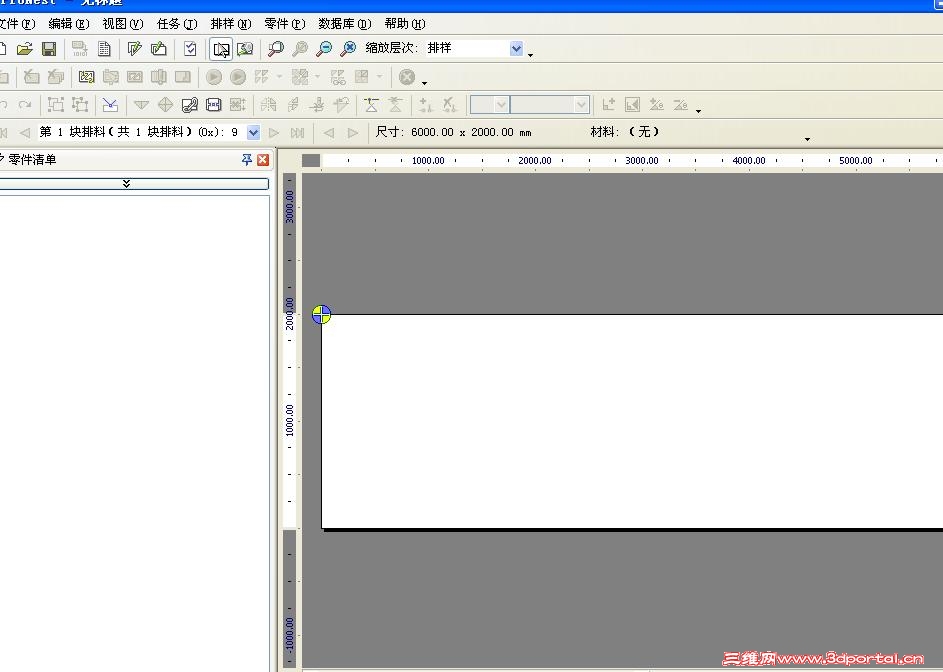Click the gray square at ruler corner
The height and width of the screenshot is (672, 943).
coord(310,161)
